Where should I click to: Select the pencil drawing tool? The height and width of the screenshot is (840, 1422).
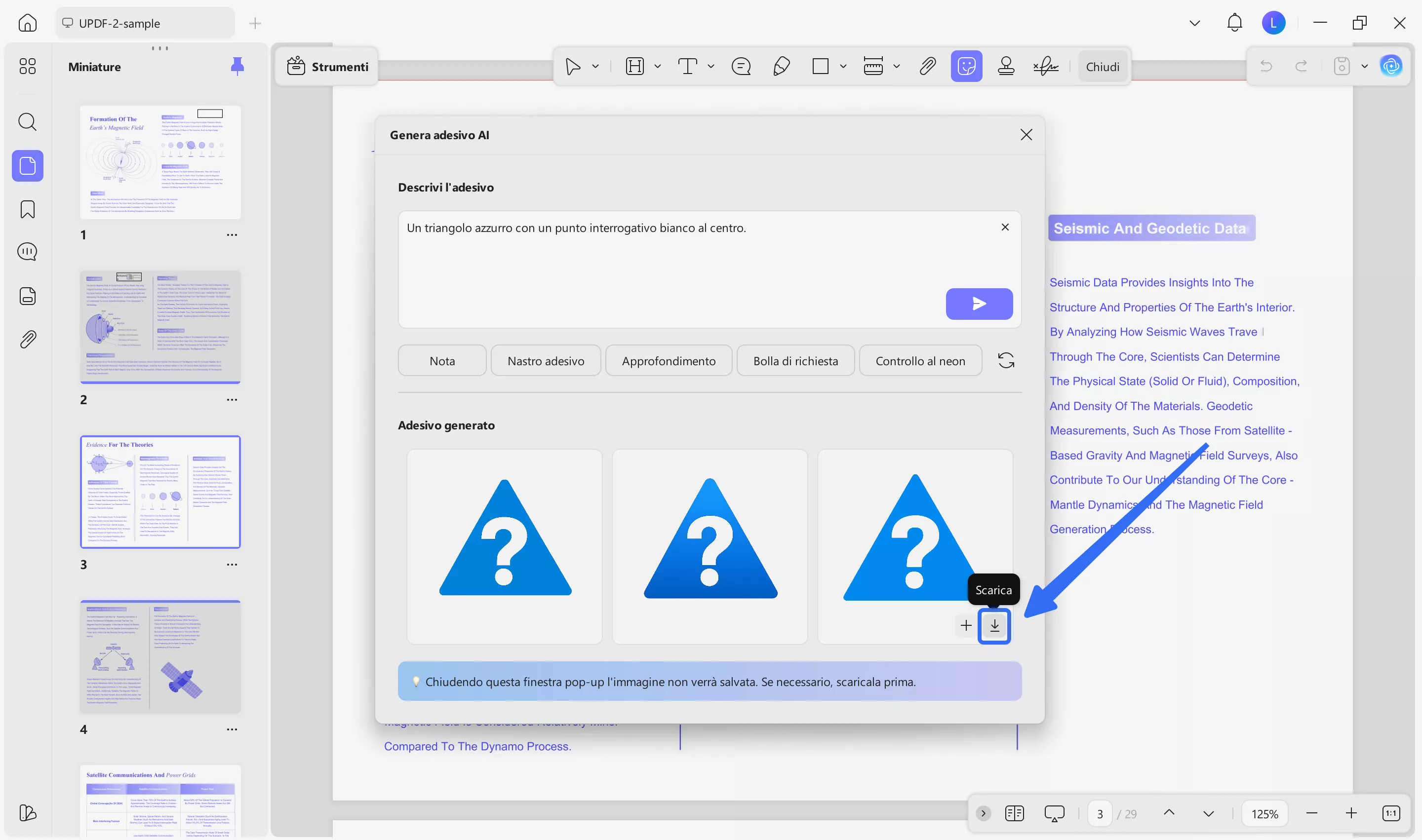click(x=781, y=67)
